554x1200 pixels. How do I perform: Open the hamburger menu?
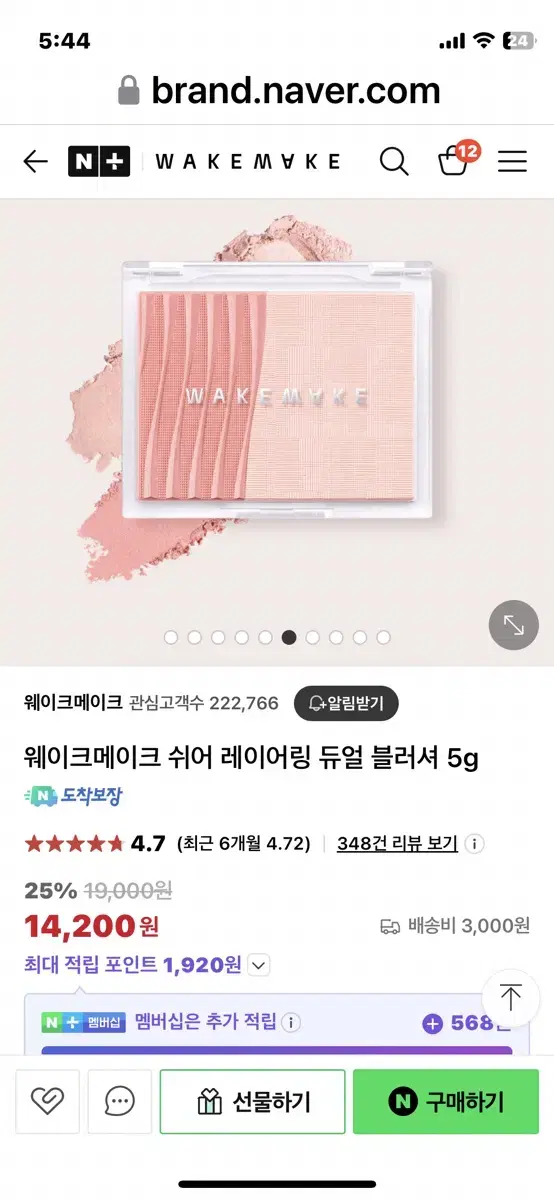512,161
